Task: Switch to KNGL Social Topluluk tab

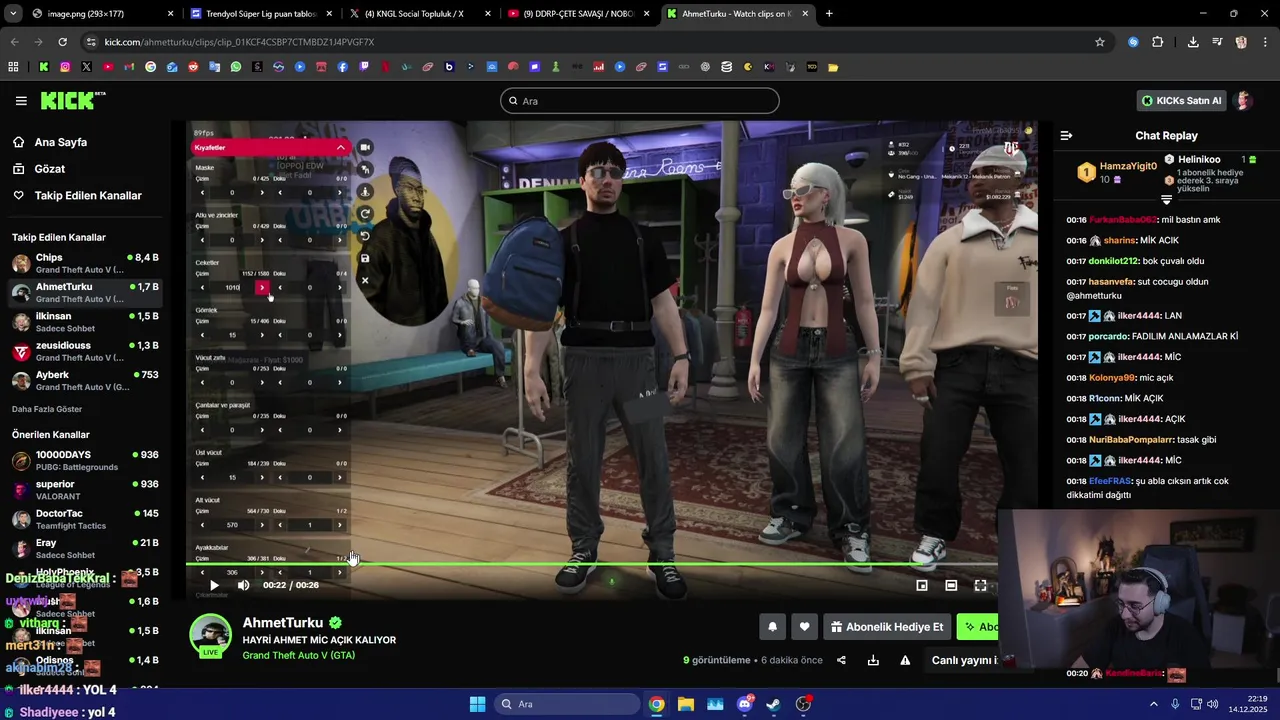Action: tap(420, 14)
